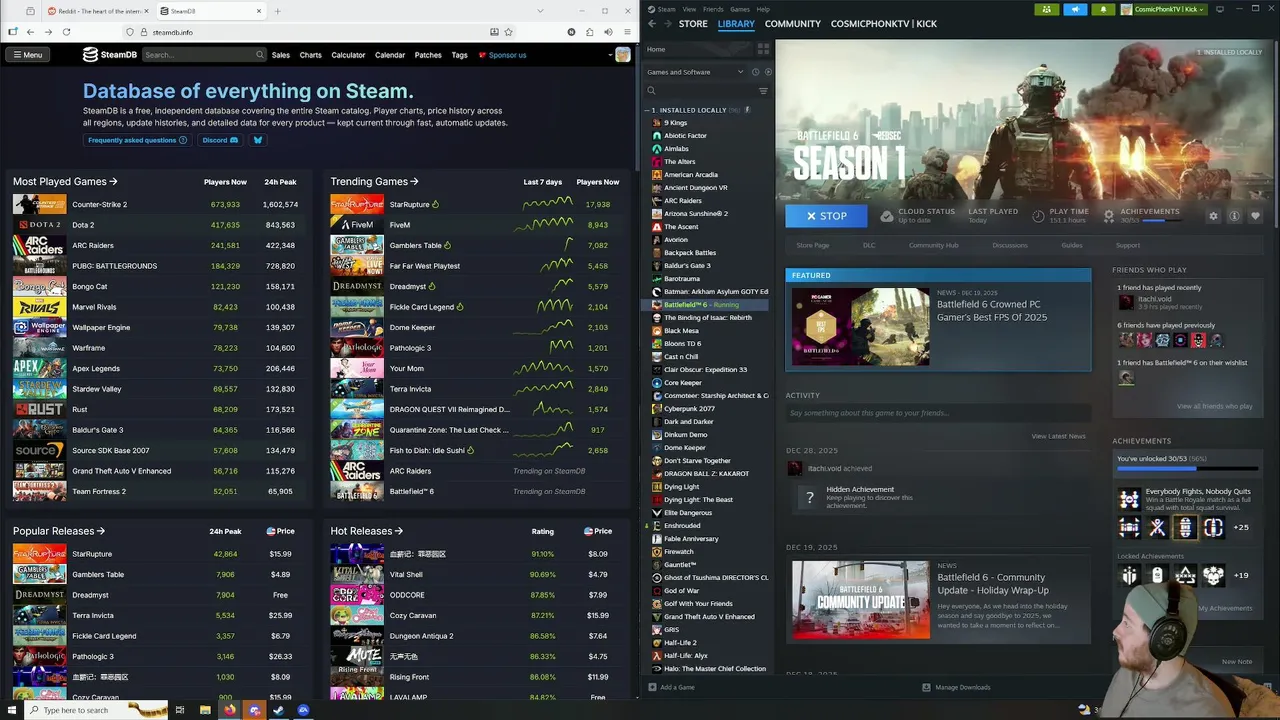Open Community Update news thumbnail

860,599
